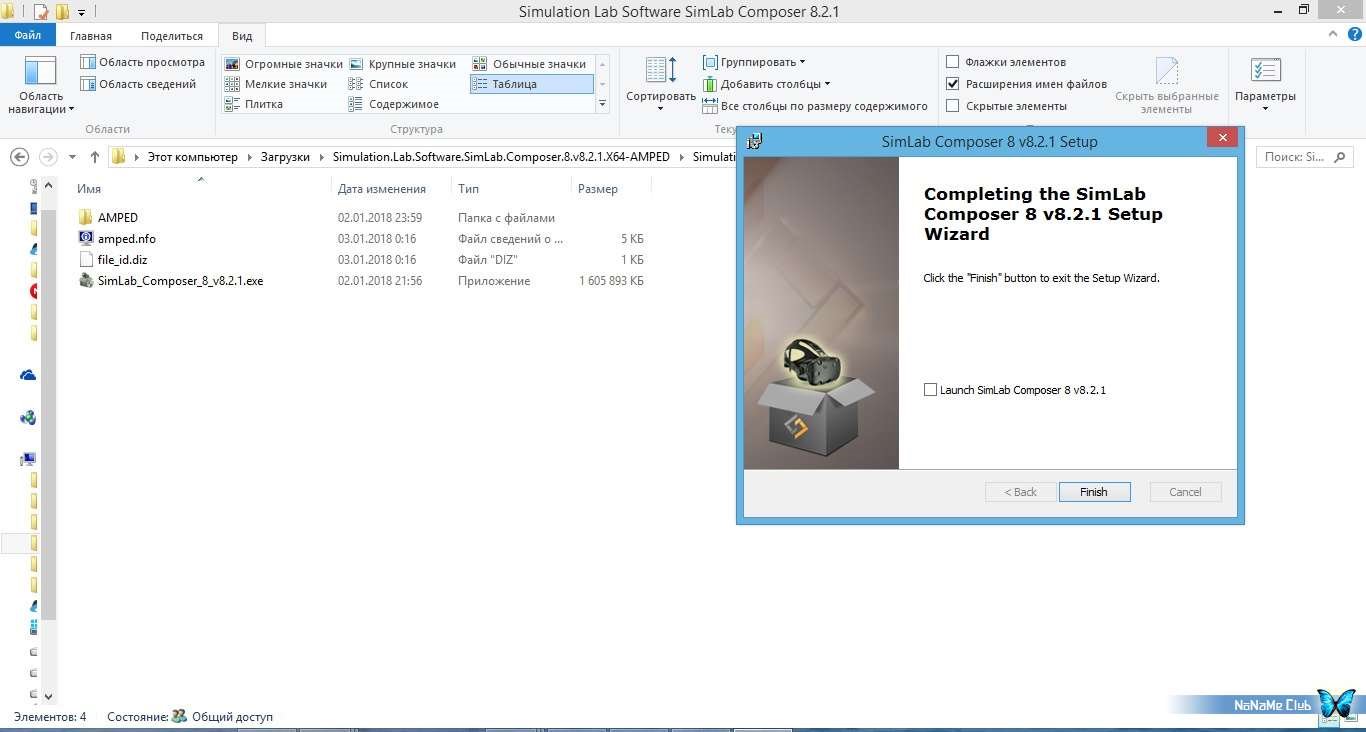The height and width of the screenshot is (732, 1366).
Task: Select the This PC icon in navigation pane
Action: (x=28, y=460)
